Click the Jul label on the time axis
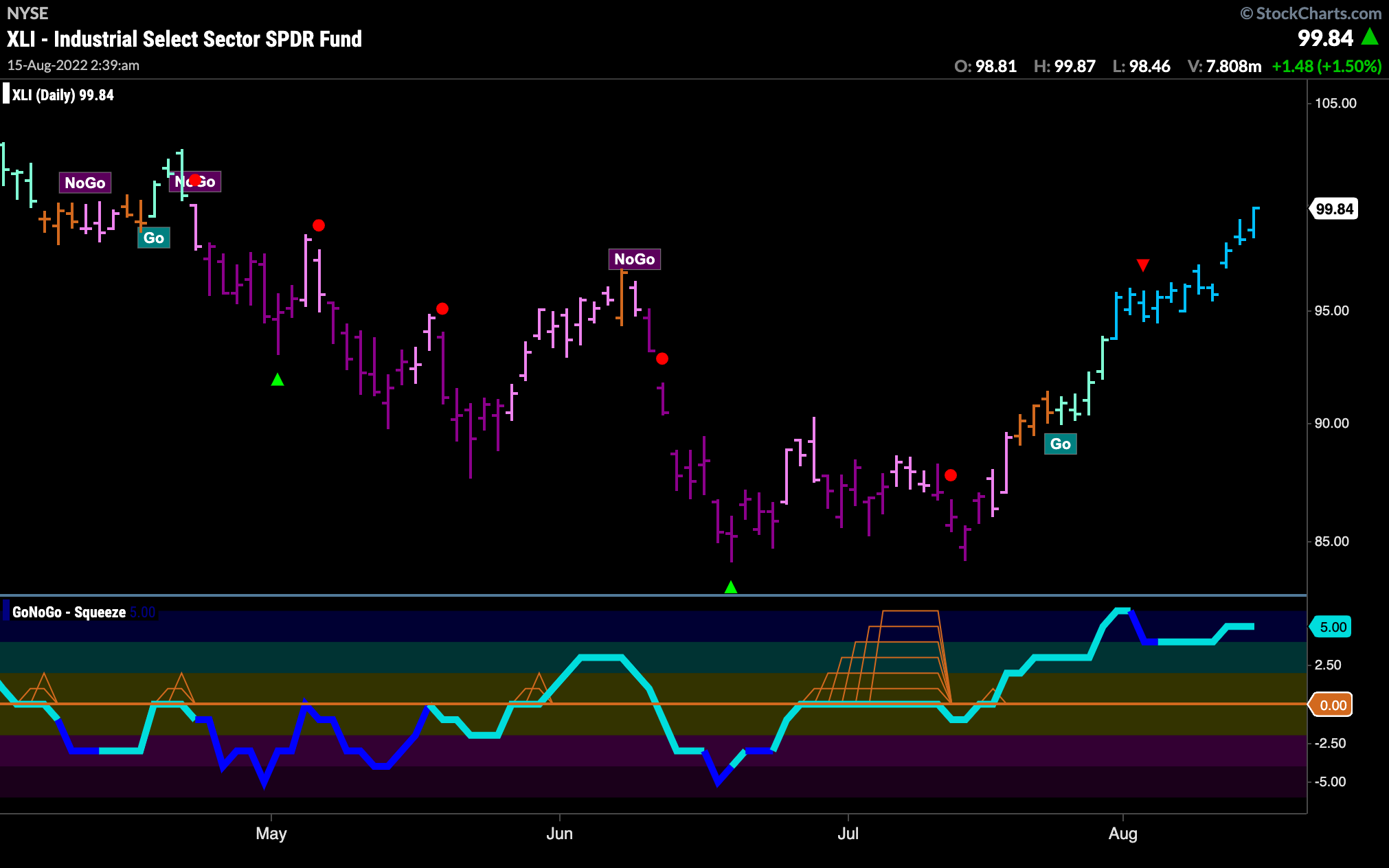The width and height of the screenshot is (1389, 868). pyautogui.click(x=848, y=834)
